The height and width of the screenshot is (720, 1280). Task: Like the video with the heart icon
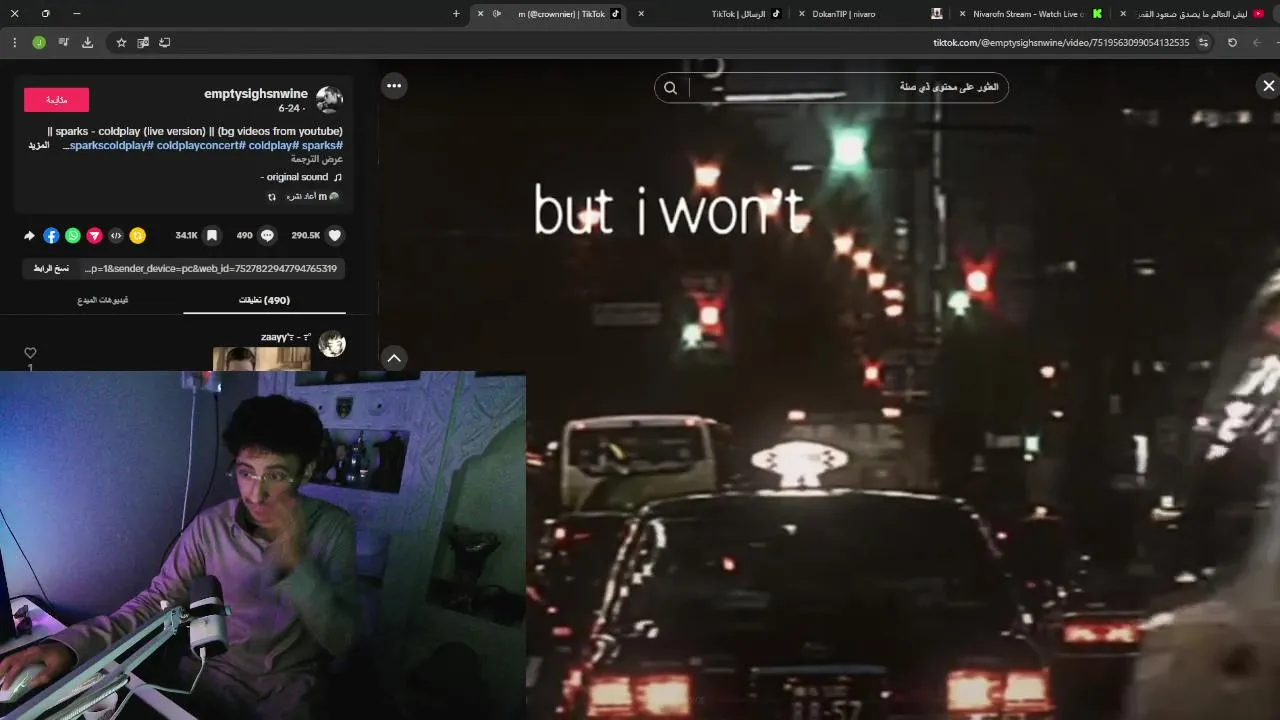(335, 236)
